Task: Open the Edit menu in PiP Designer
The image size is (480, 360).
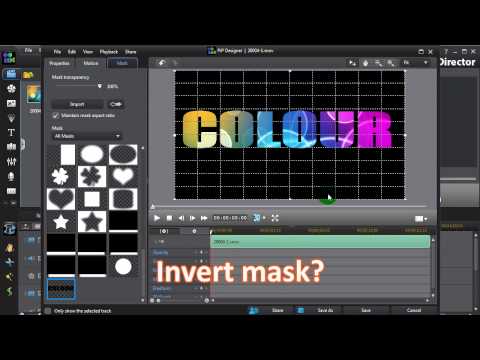Action: (x=72, y=52)
